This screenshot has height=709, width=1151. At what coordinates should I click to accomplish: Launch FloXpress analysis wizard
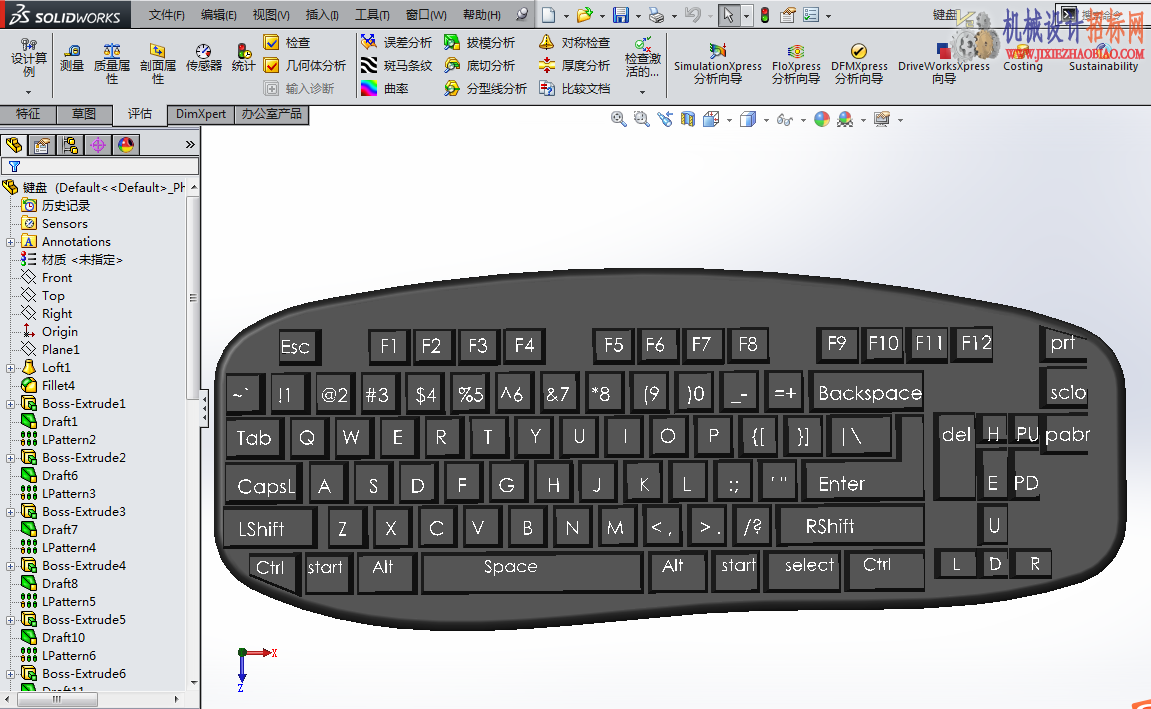pos(796,63)
